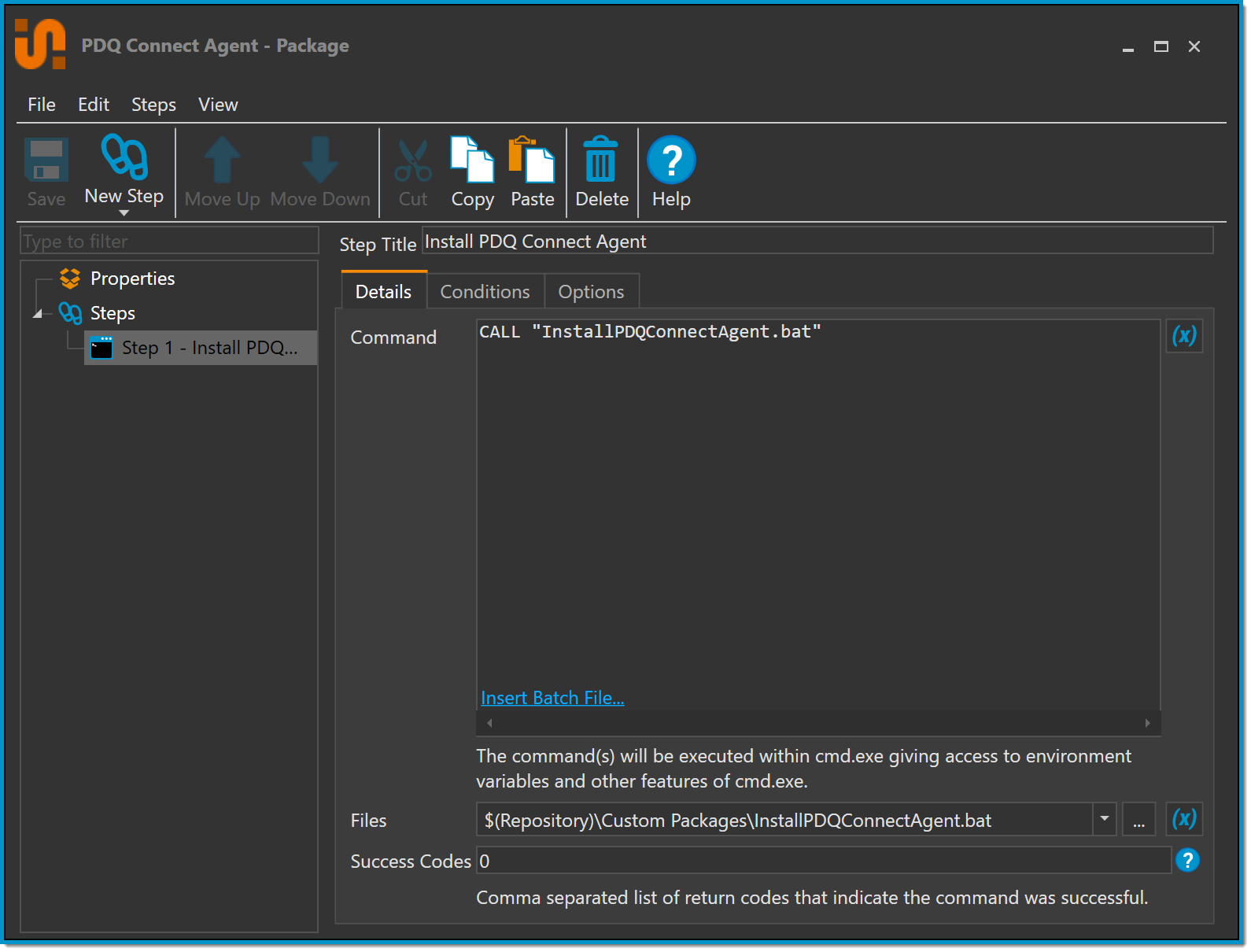The image size is (1251, 952).
Task: Click the Move Down arrow icon
Action: click(320, 160)
